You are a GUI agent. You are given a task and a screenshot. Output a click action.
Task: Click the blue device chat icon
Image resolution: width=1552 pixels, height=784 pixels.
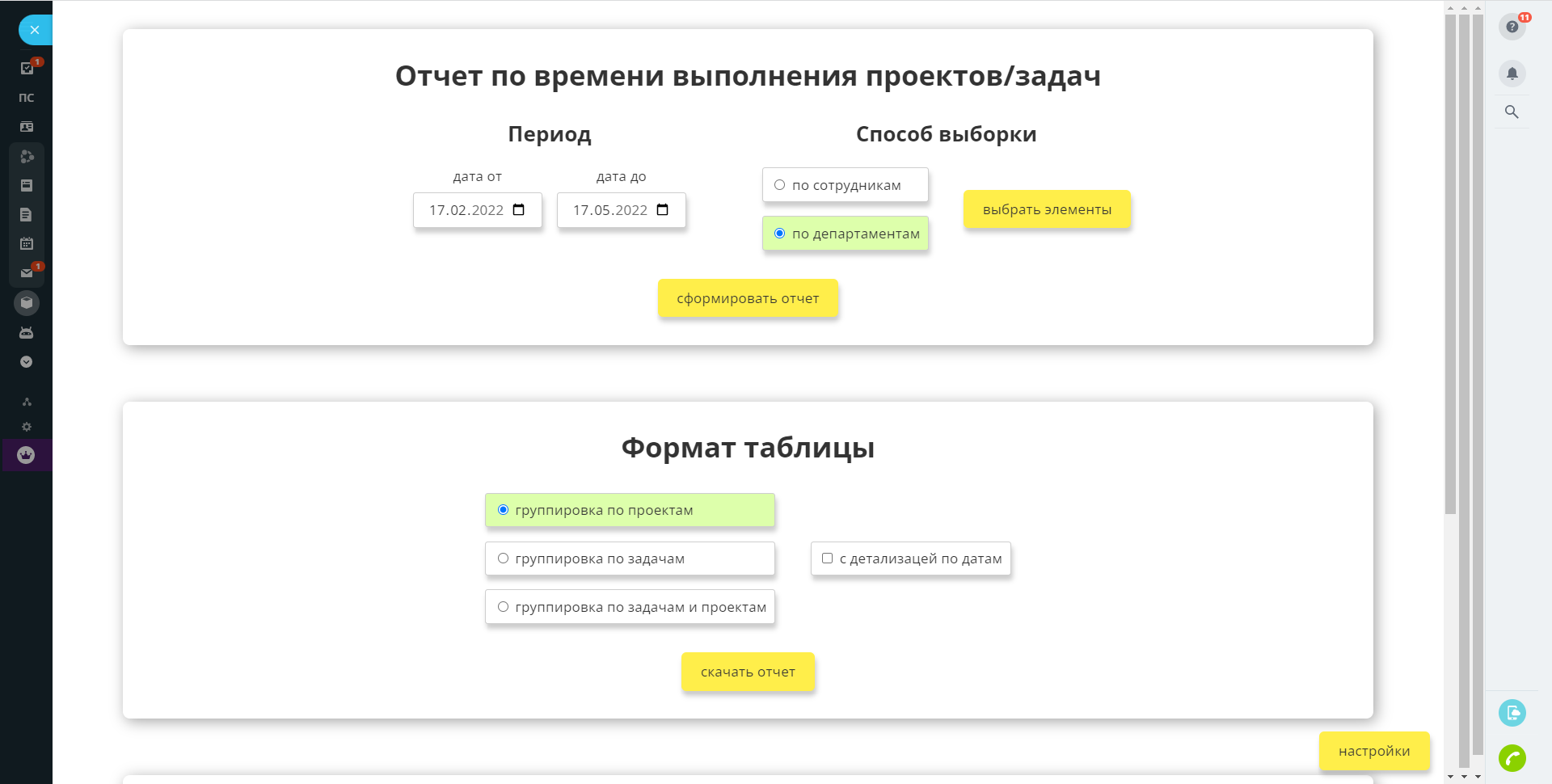coord(1512,713)
